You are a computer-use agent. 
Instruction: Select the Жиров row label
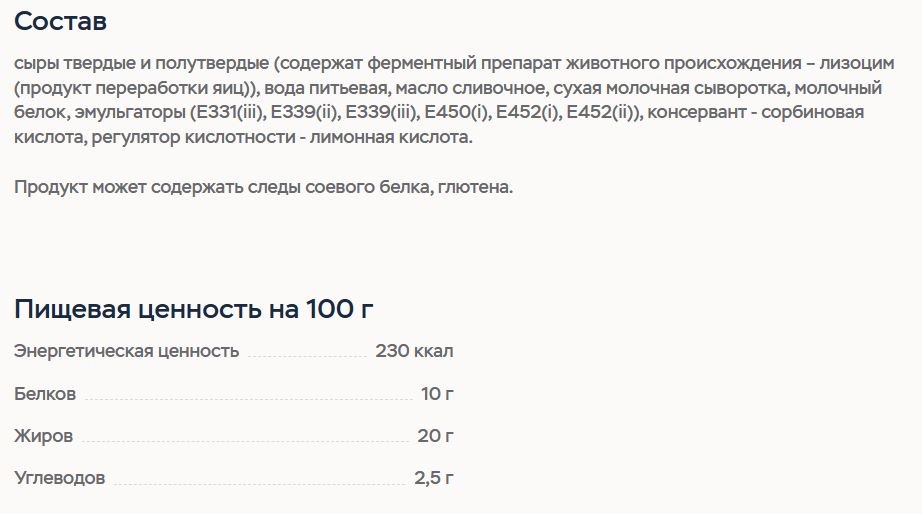coord(44,436)
